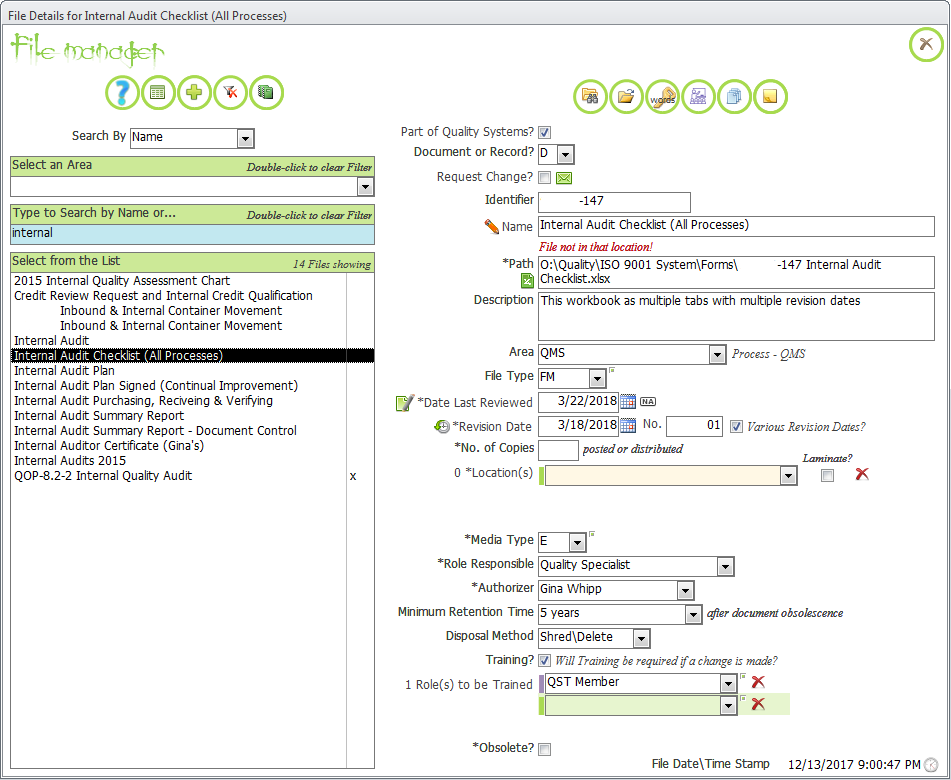951x780 pixels.
Task: Add a new file with the plus icon
Action: click(194, 93)
